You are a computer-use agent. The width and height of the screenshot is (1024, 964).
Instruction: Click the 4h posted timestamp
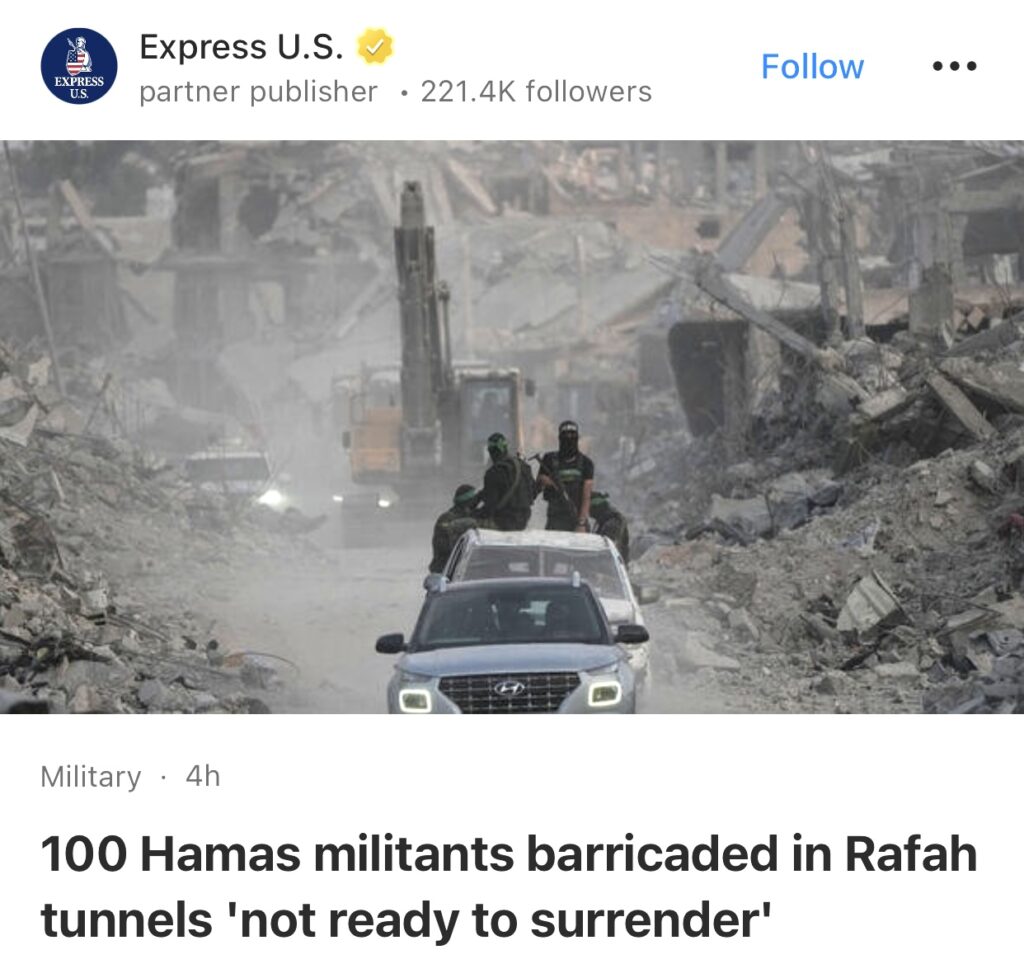pyautogui.click(x=203, y=777)
